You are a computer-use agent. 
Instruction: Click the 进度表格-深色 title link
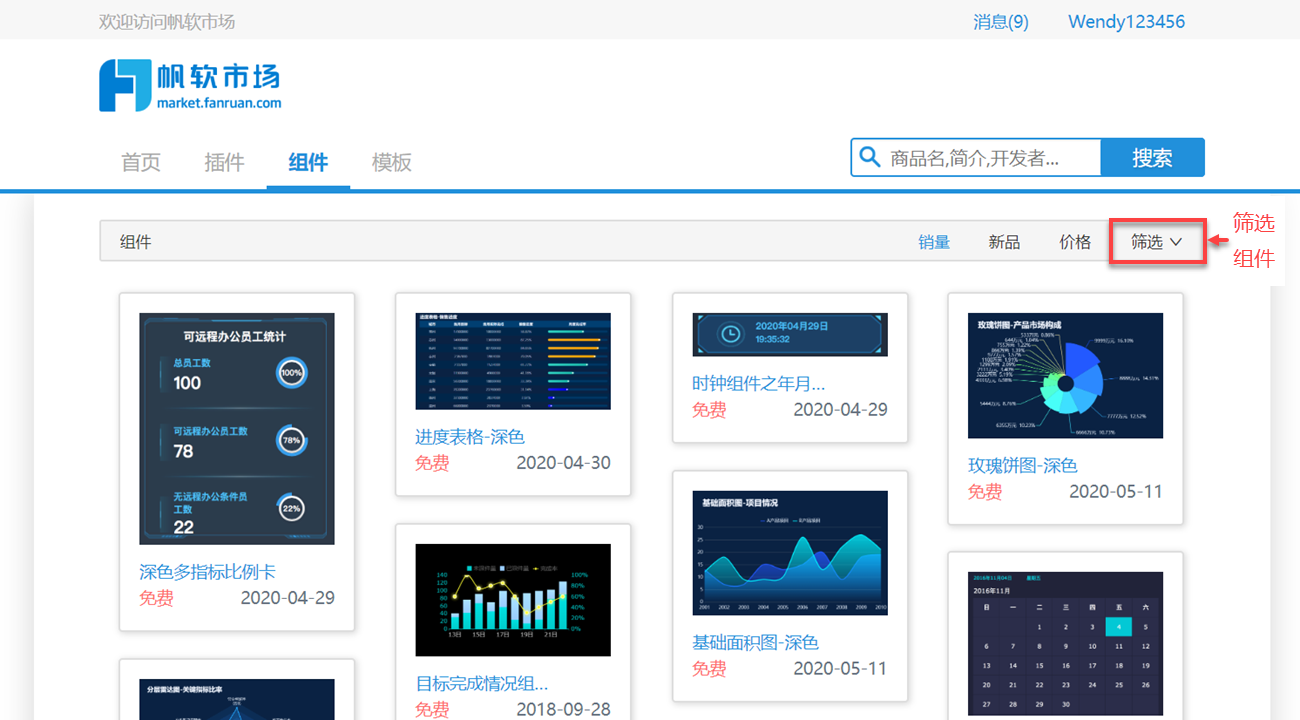click(470, 437)
